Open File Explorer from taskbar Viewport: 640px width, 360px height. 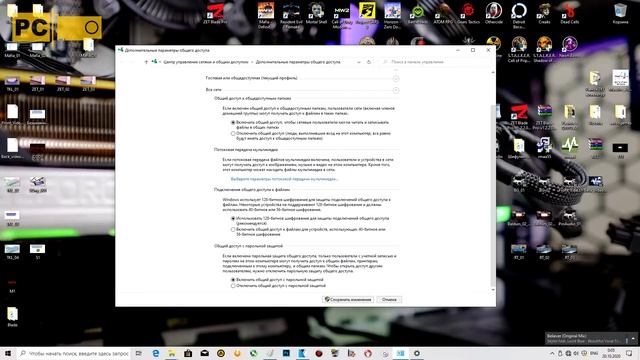[x=172, y=353]
